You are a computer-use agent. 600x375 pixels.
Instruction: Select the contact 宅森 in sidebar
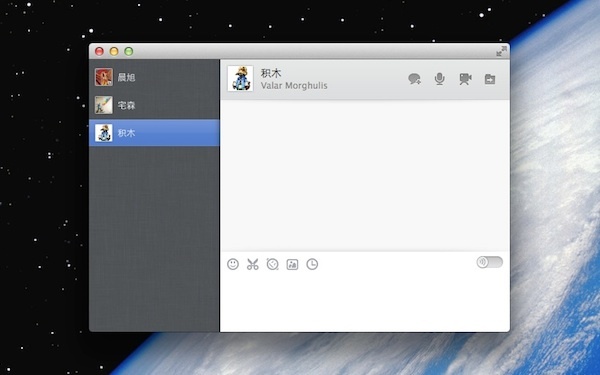(154, 105)
